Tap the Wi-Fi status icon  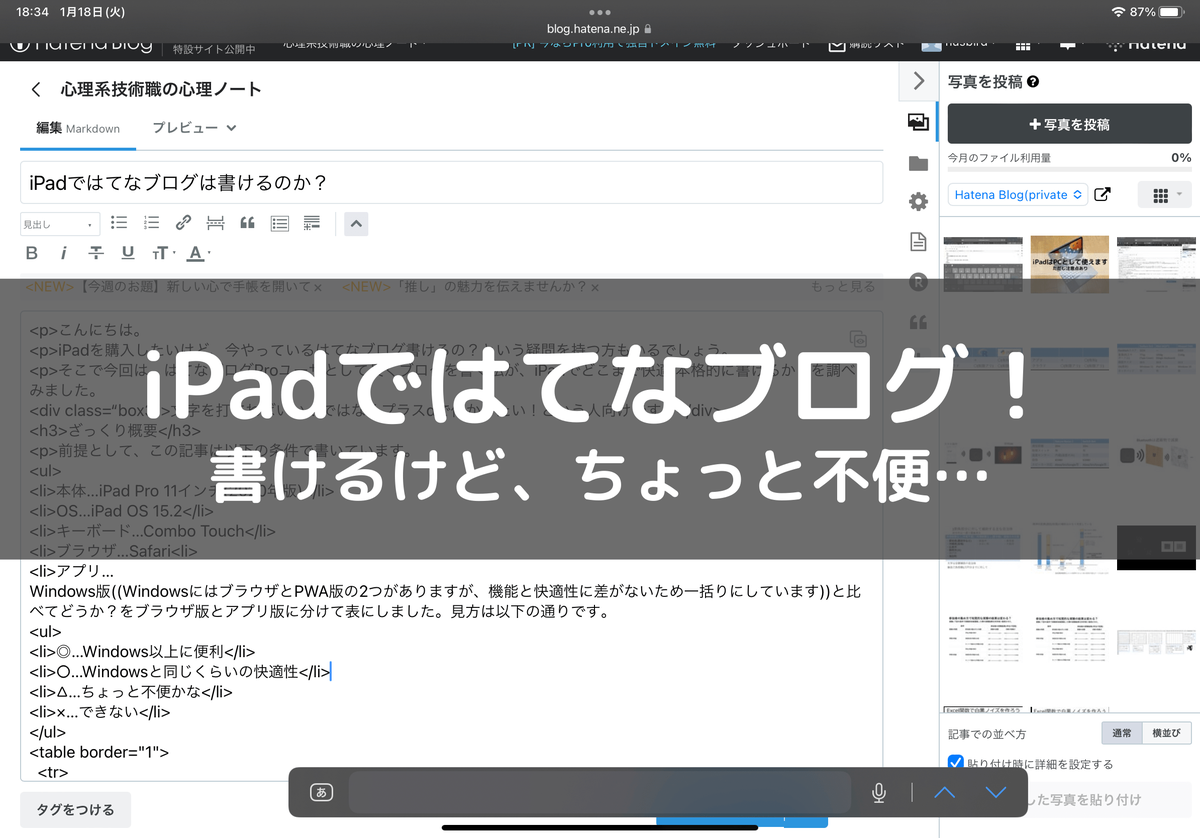tap(1117, 12)
